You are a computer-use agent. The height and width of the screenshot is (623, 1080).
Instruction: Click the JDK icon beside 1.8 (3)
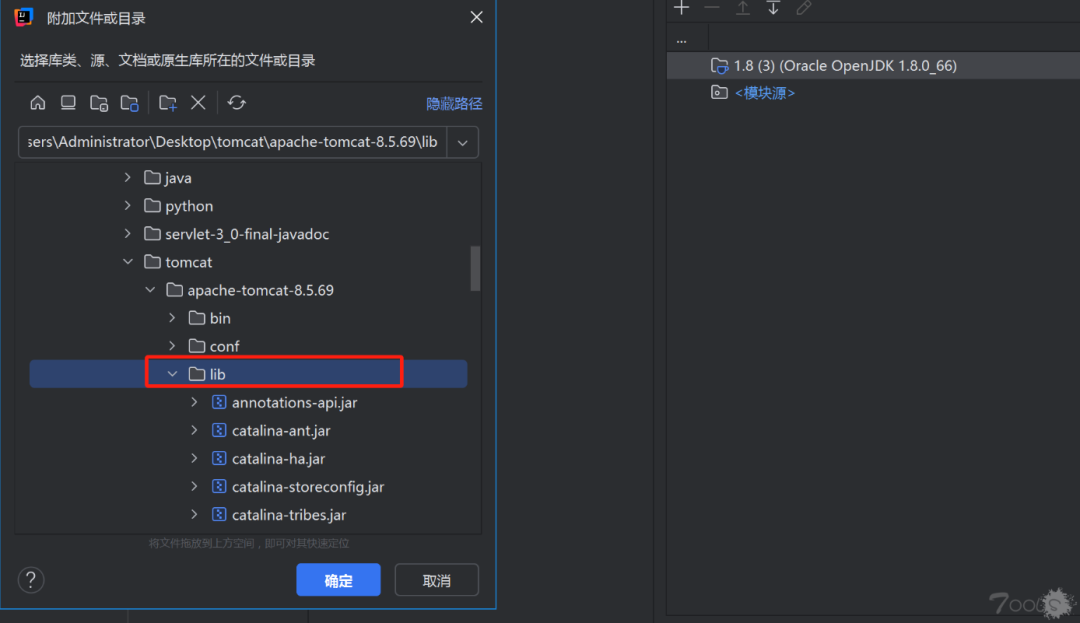pos(719,65)
